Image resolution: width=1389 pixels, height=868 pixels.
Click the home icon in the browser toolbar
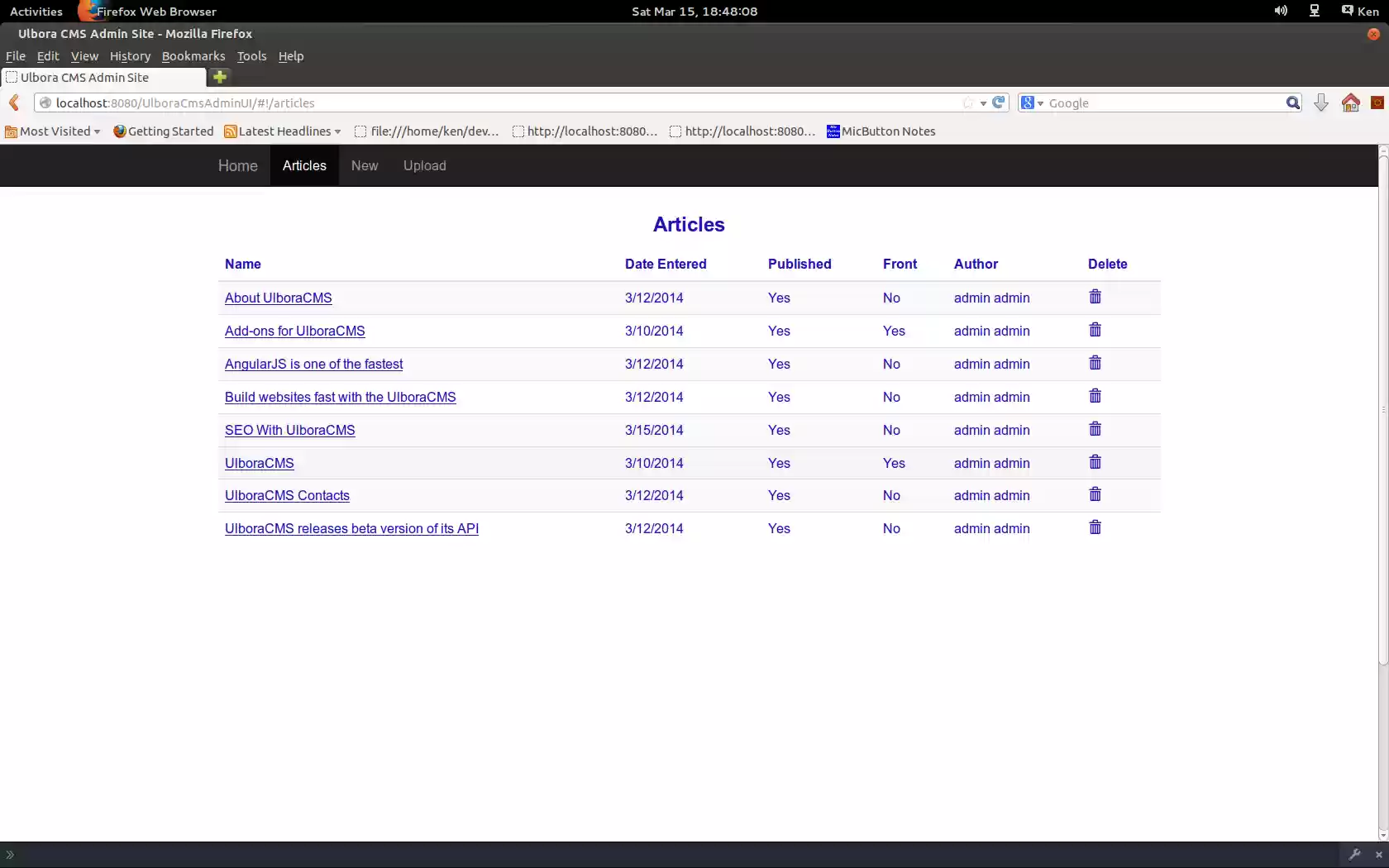click(1351, 103)
